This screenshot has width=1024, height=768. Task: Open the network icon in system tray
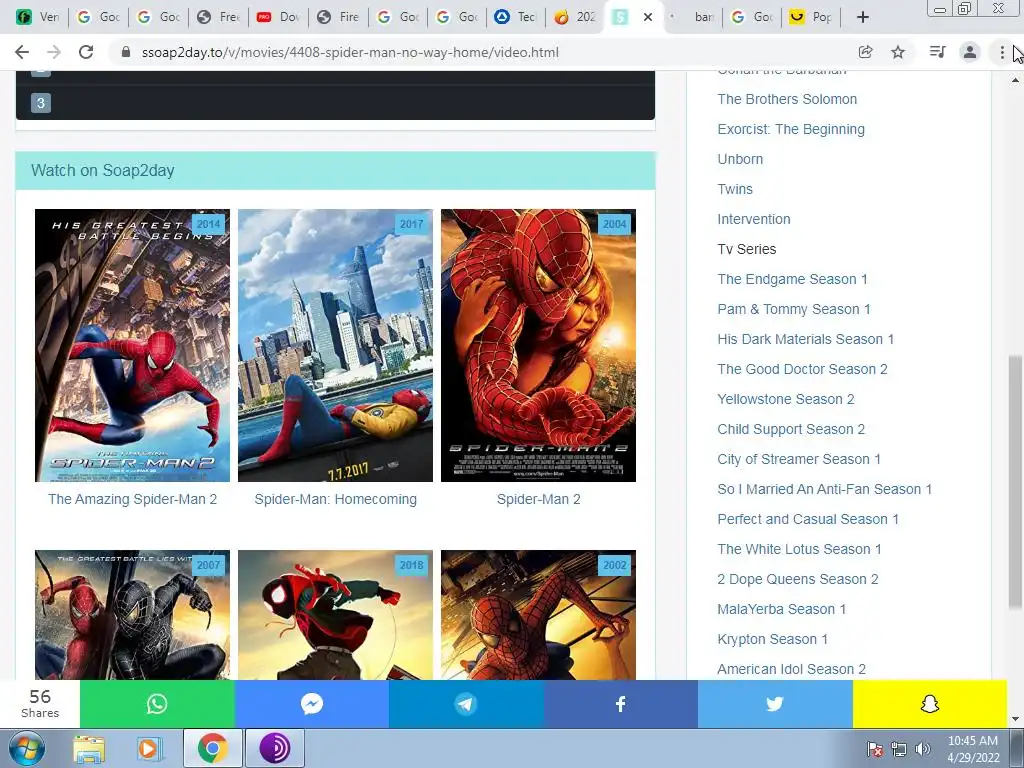899,749
